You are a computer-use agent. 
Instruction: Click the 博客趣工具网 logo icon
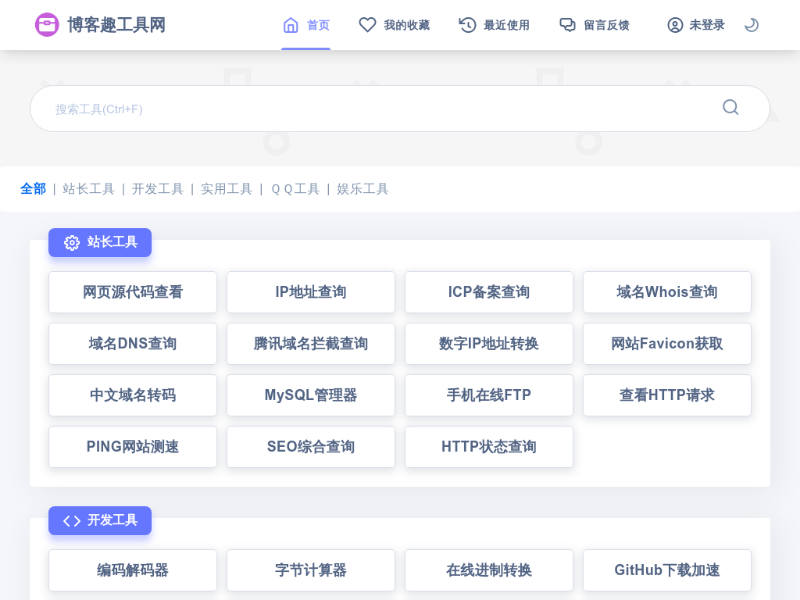pos(47,25)
